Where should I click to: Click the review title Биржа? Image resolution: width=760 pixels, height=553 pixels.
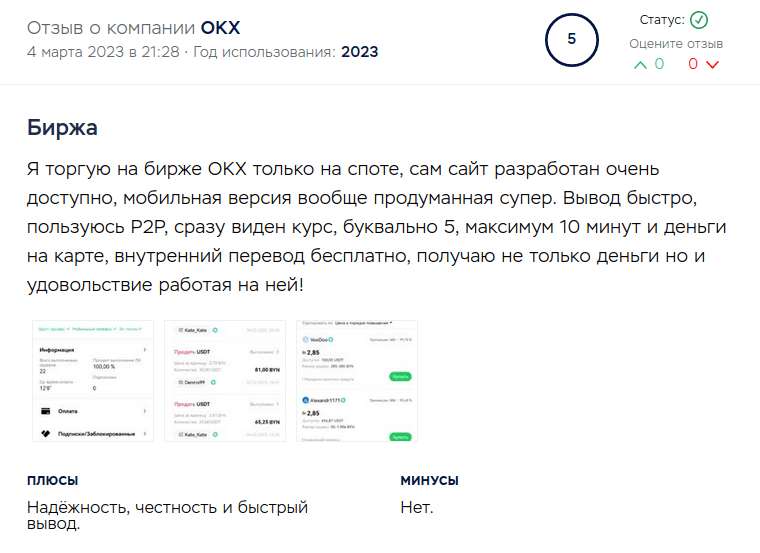(x=62, y=129)
